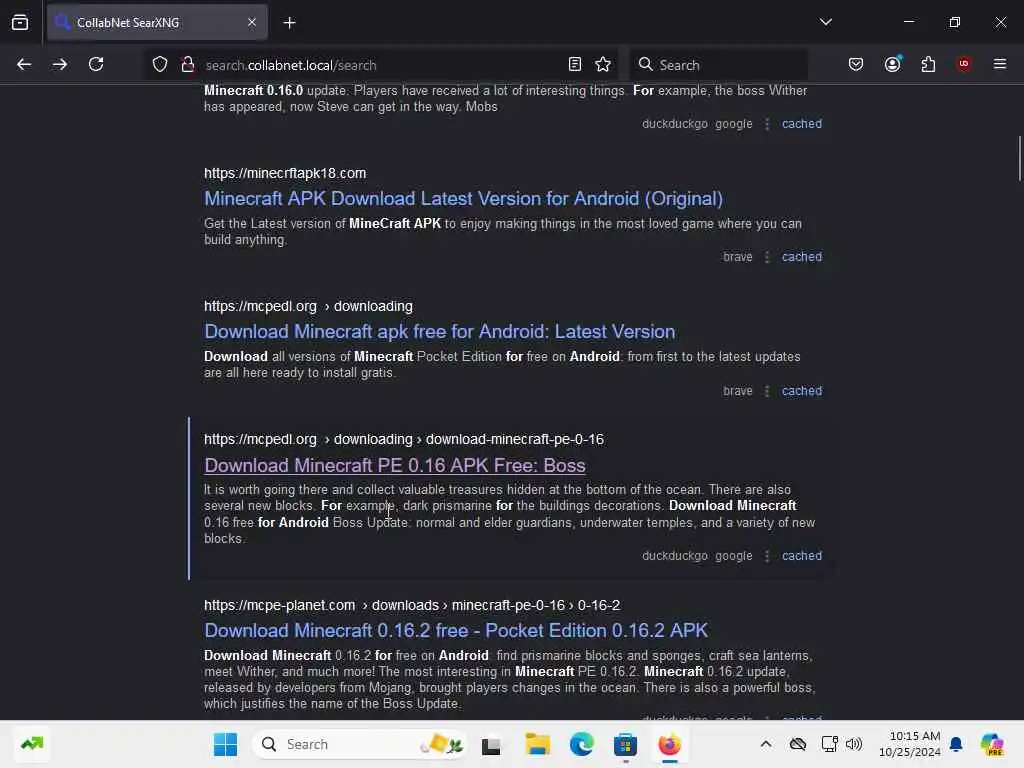The height and width of the screenshot is (768, 1024).
Task: Bookmark this page with the star icon
Action: [603, 65]
